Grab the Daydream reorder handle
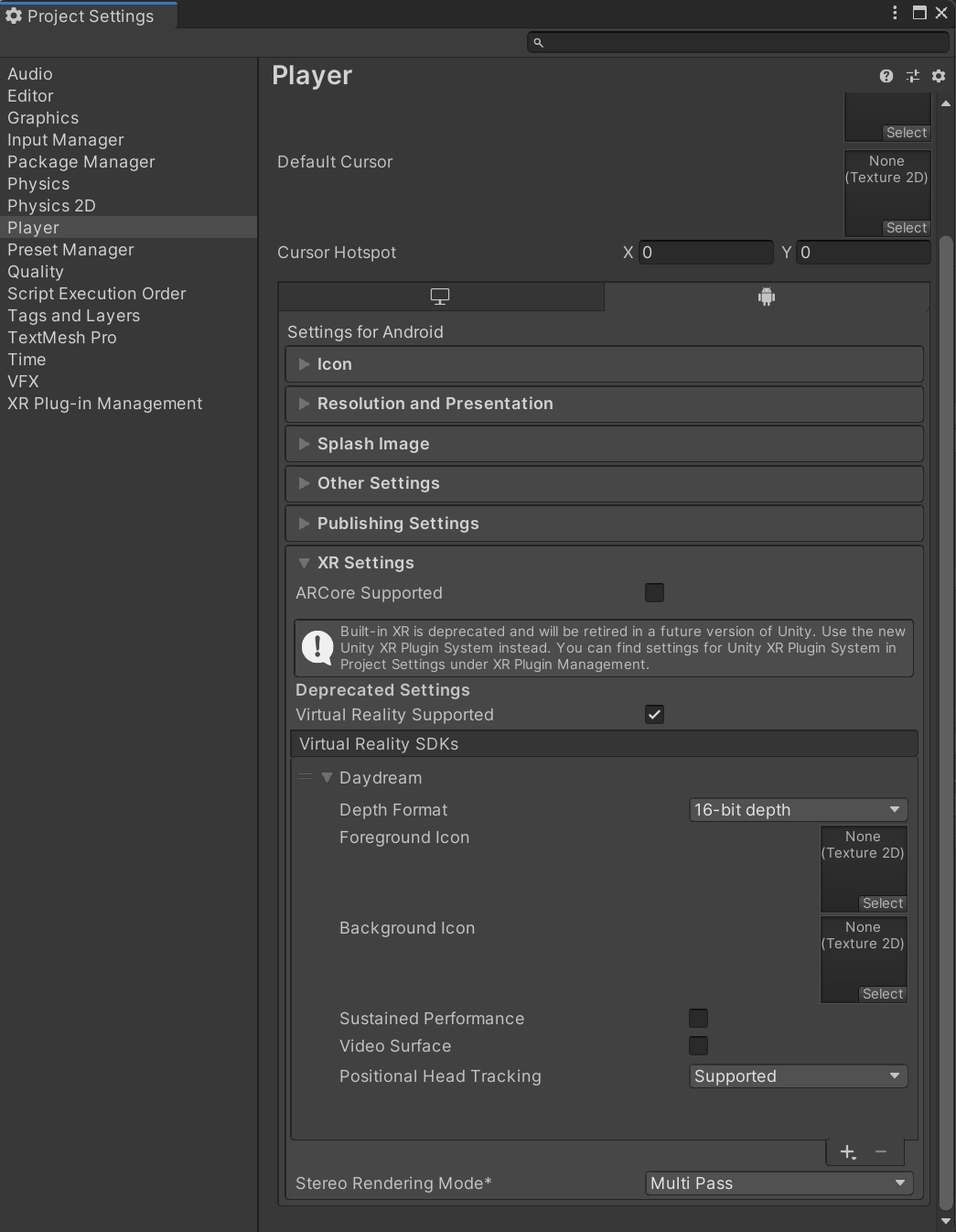 305,777
